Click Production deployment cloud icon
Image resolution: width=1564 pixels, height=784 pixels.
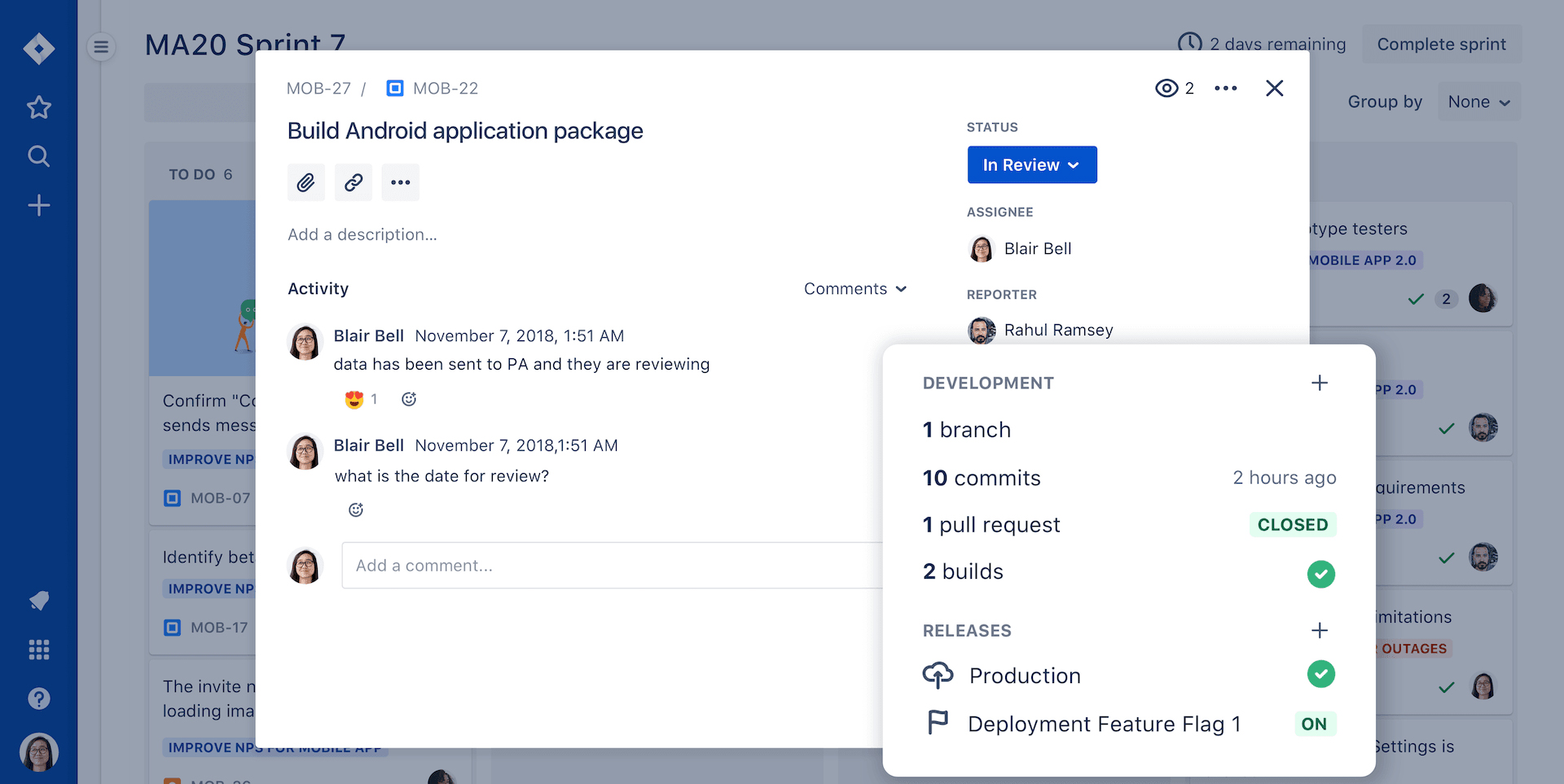[938, 675]
